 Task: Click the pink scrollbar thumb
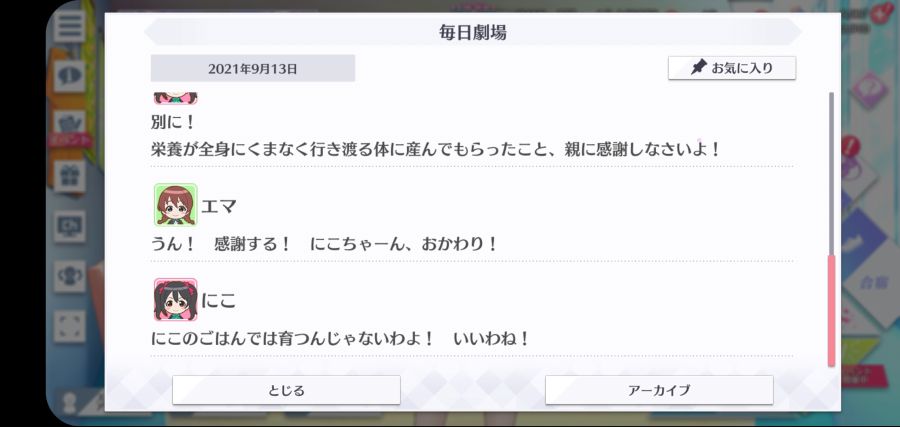pos(831,310)
